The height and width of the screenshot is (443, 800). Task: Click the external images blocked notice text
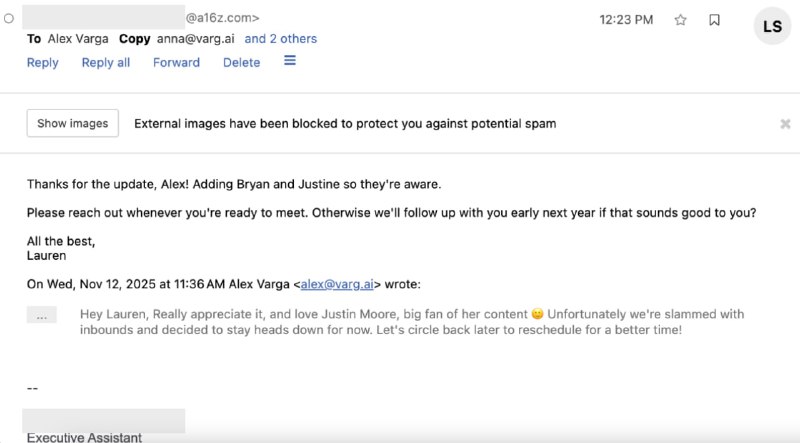point(345,124)
